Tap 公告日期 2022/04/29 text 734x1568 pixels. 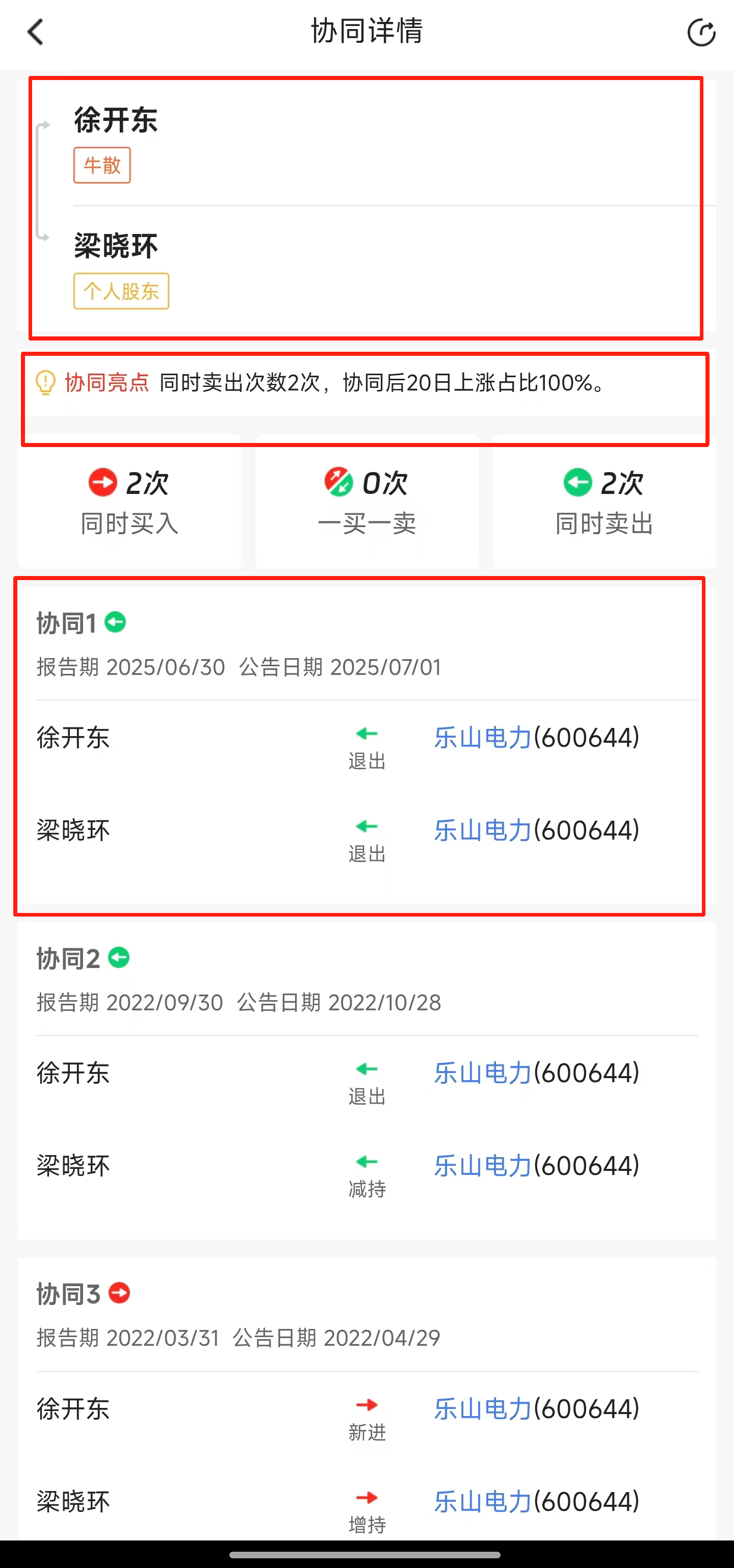point(336,1338)
